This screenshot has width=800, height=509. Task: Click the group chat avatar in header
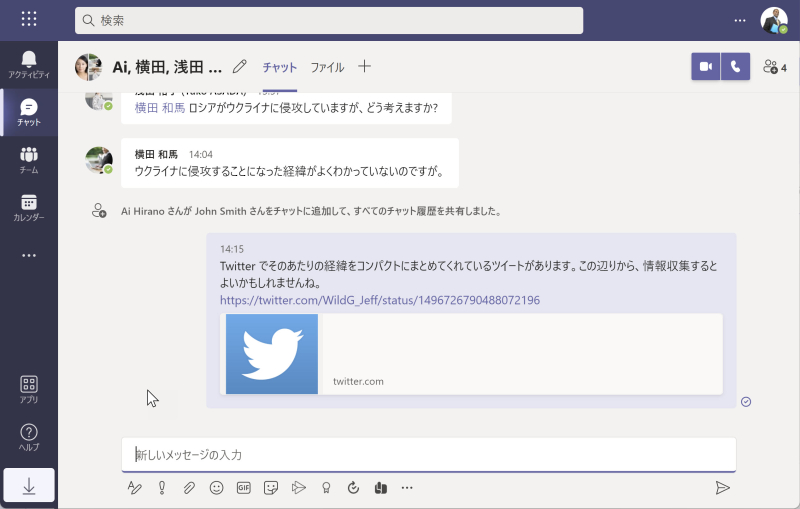(88, 67)
